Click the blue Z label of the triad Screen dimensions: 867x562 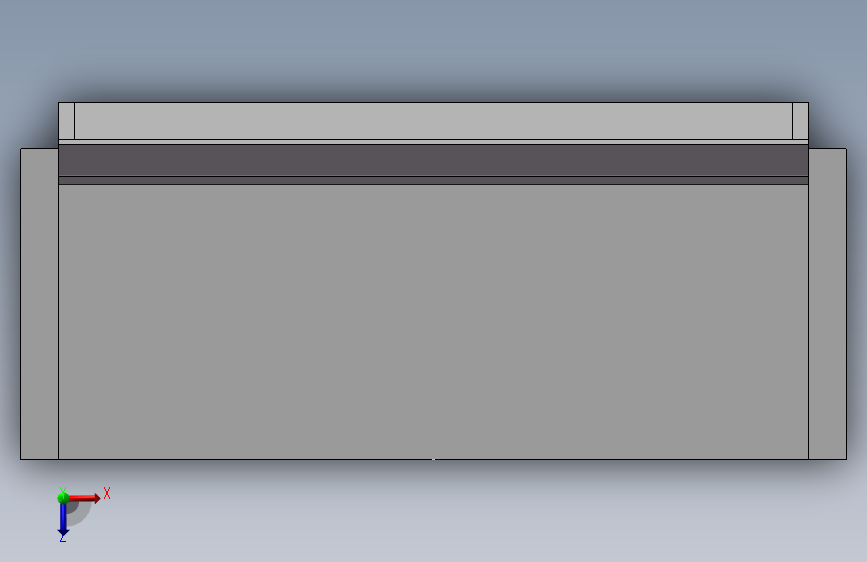62,538
